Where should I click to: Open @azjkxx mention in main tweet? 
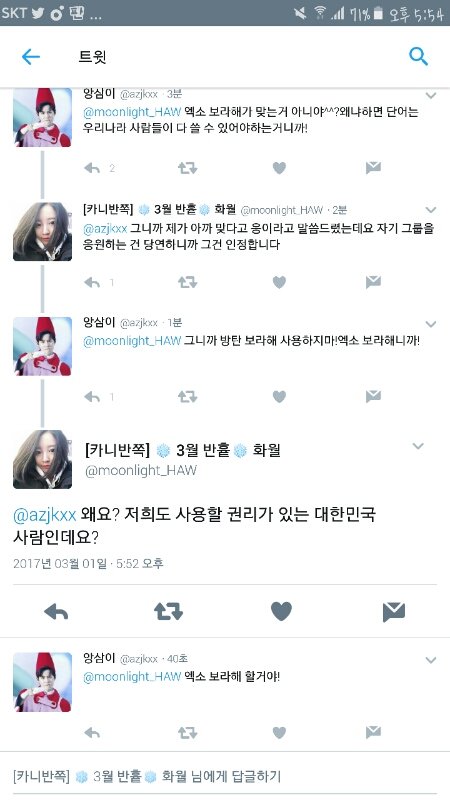44,515
